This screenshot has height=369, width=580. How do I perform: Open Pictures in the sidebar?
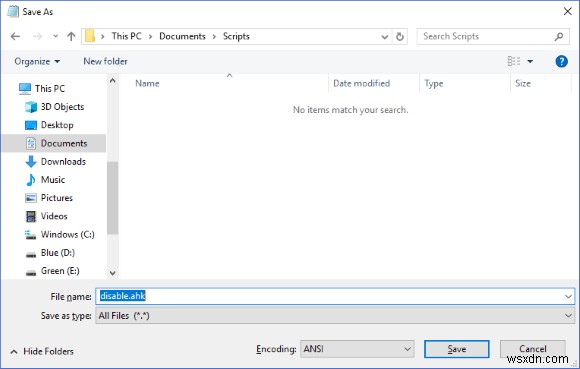coord(57,198)
